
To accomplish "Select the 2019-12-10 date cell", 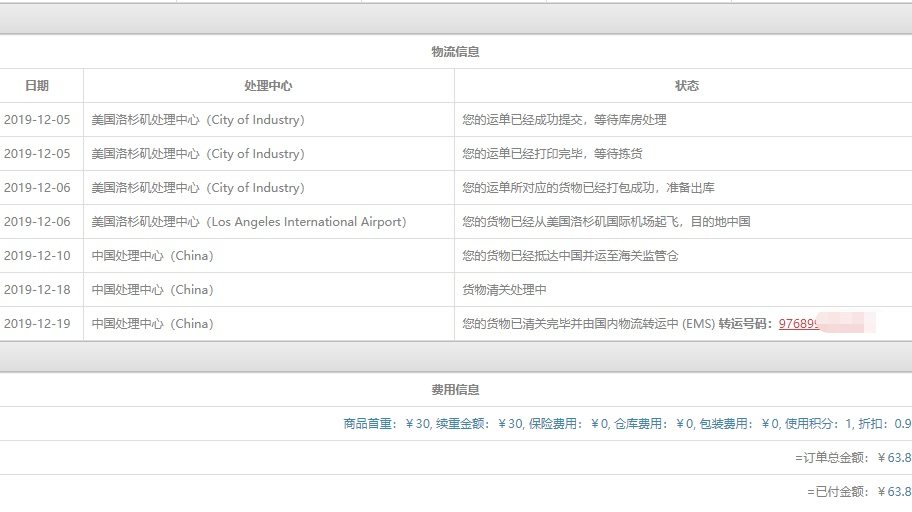I will point(37,255).
